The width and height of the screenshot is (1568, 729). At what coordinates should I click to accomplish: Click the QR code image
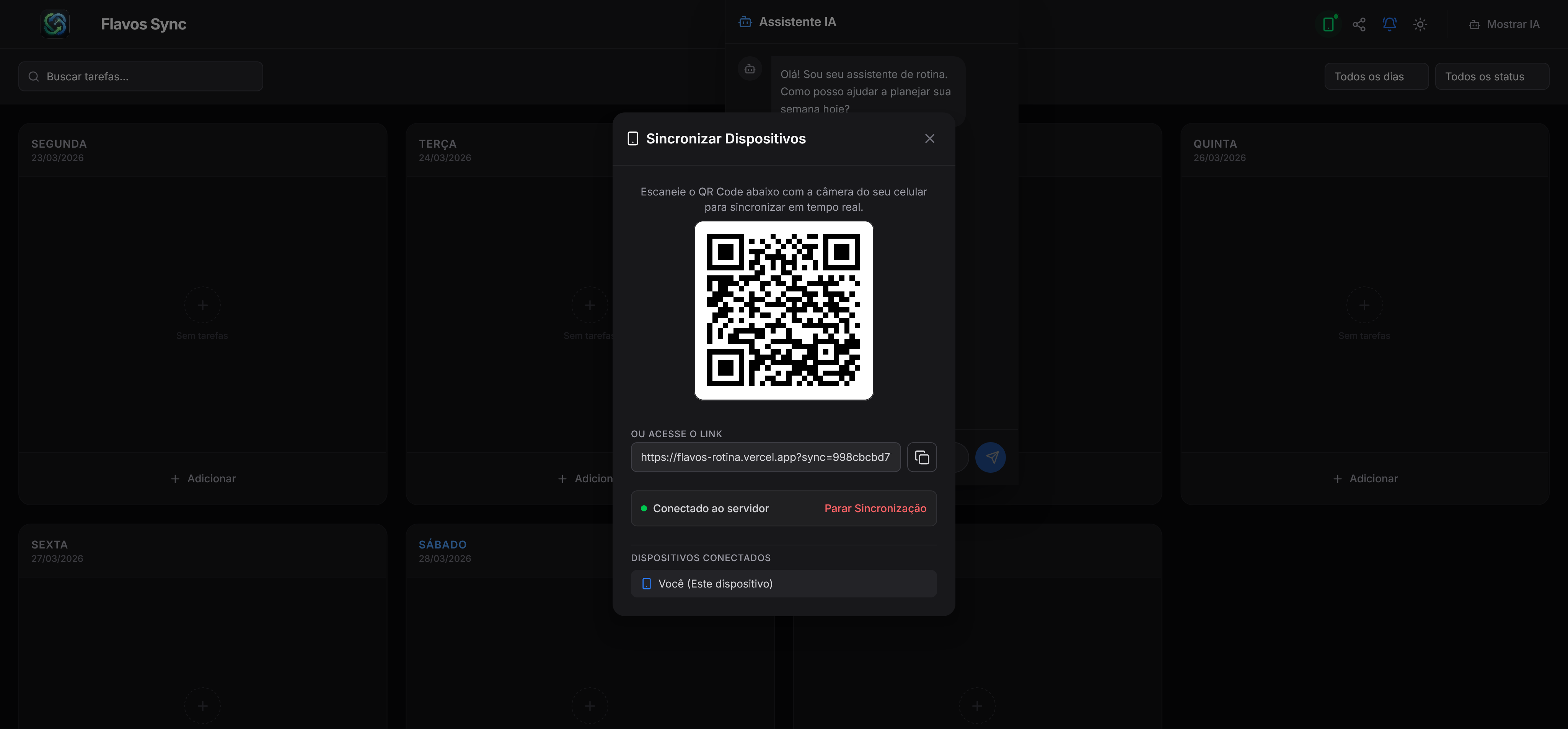(783, 310)
